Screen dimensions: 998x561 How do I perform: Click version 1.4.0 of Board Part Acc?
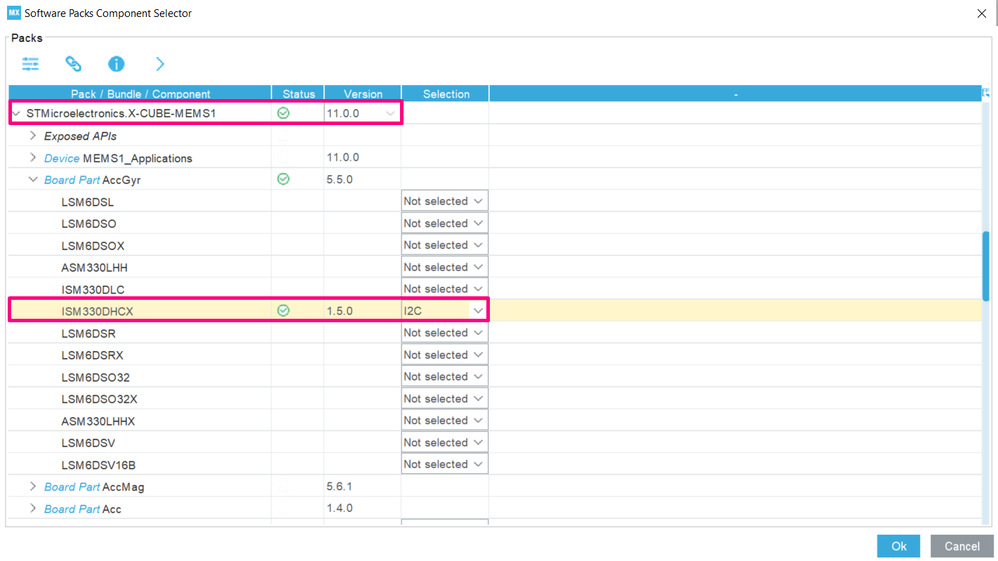339,508
